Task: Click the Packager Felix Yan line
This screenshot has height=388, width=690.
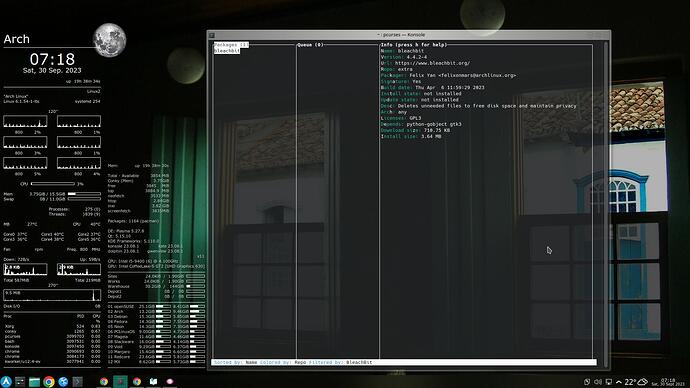Action: point(448,76)
